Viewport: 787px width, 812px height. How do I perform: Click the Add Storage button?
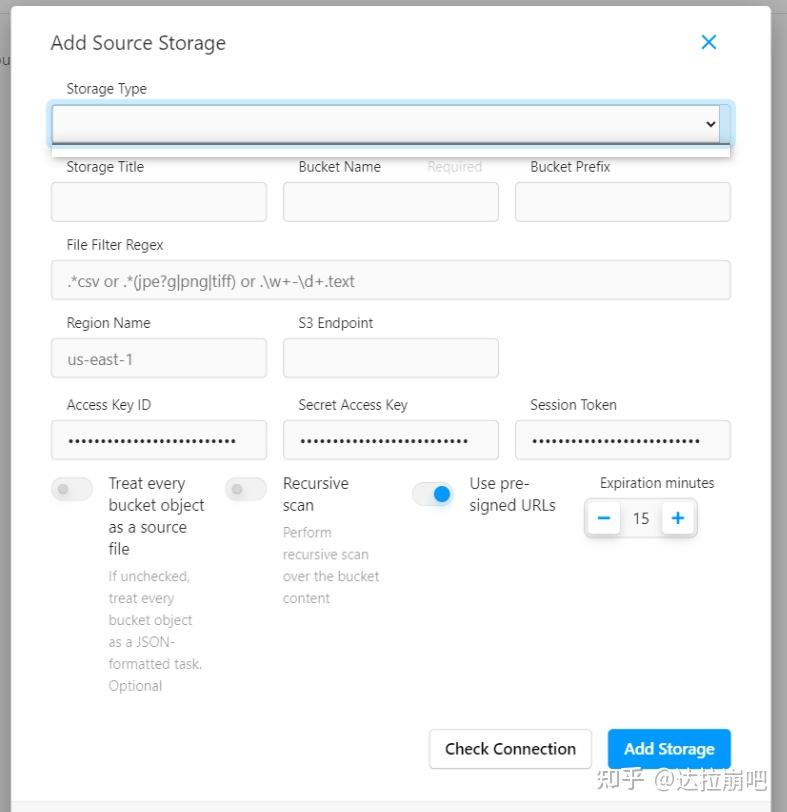pyautogui.click(x=669, y=749)
